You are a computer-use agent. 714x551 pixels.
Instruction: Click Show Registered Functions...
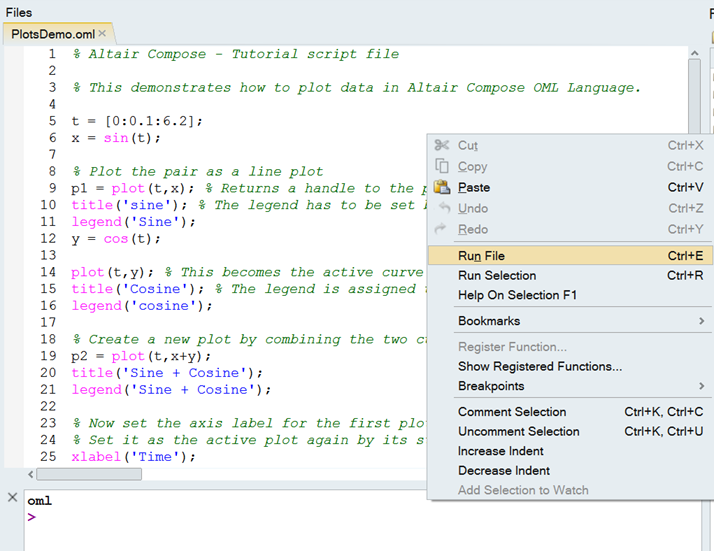point(540,366)
